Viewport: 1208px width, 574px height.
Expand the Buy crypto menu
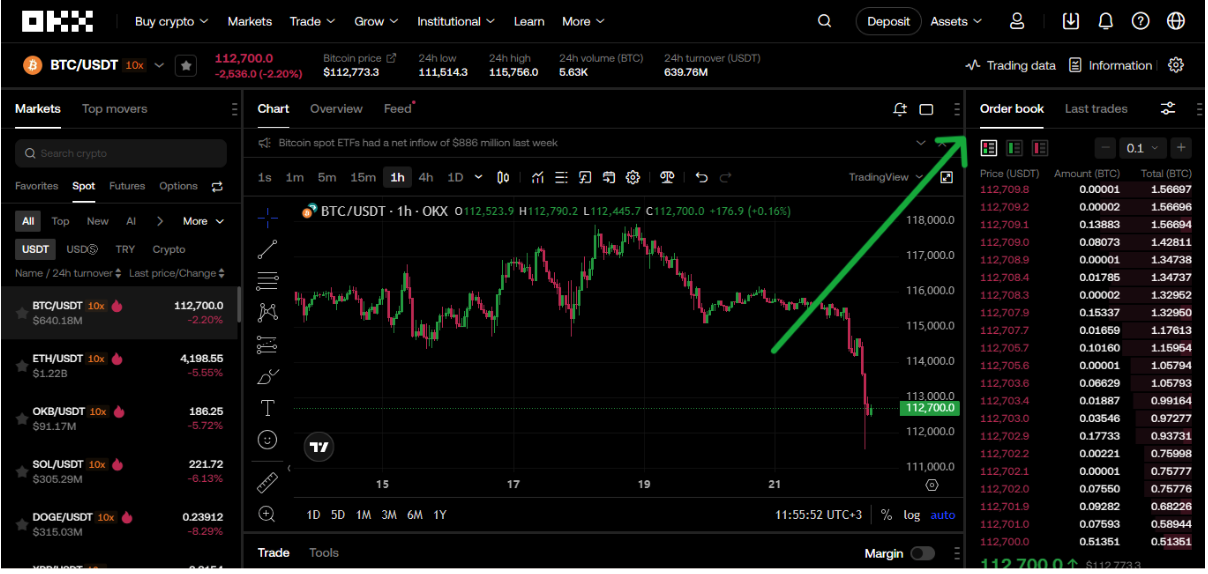172,21
